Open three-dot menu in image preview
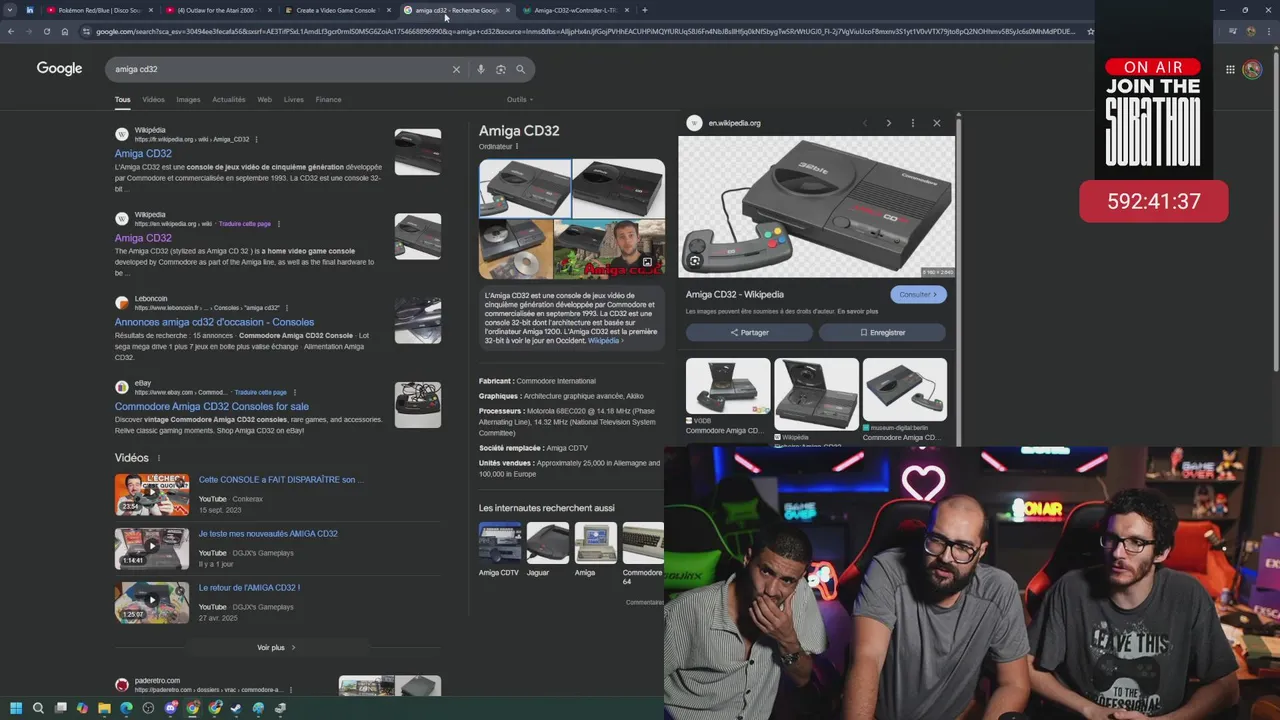 912,123
